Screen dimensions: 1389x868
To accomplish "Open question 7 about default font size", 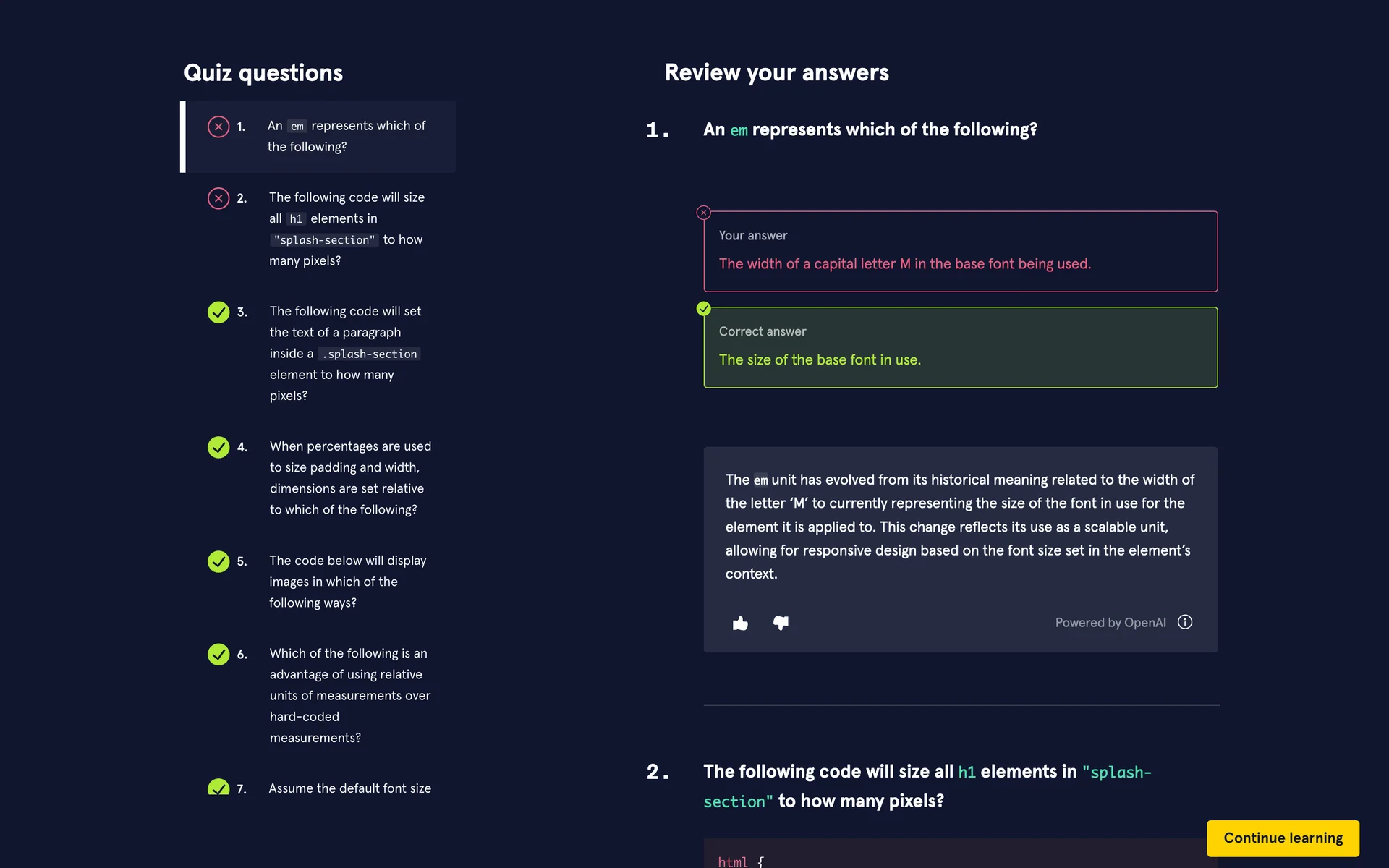I will [349, 788].
